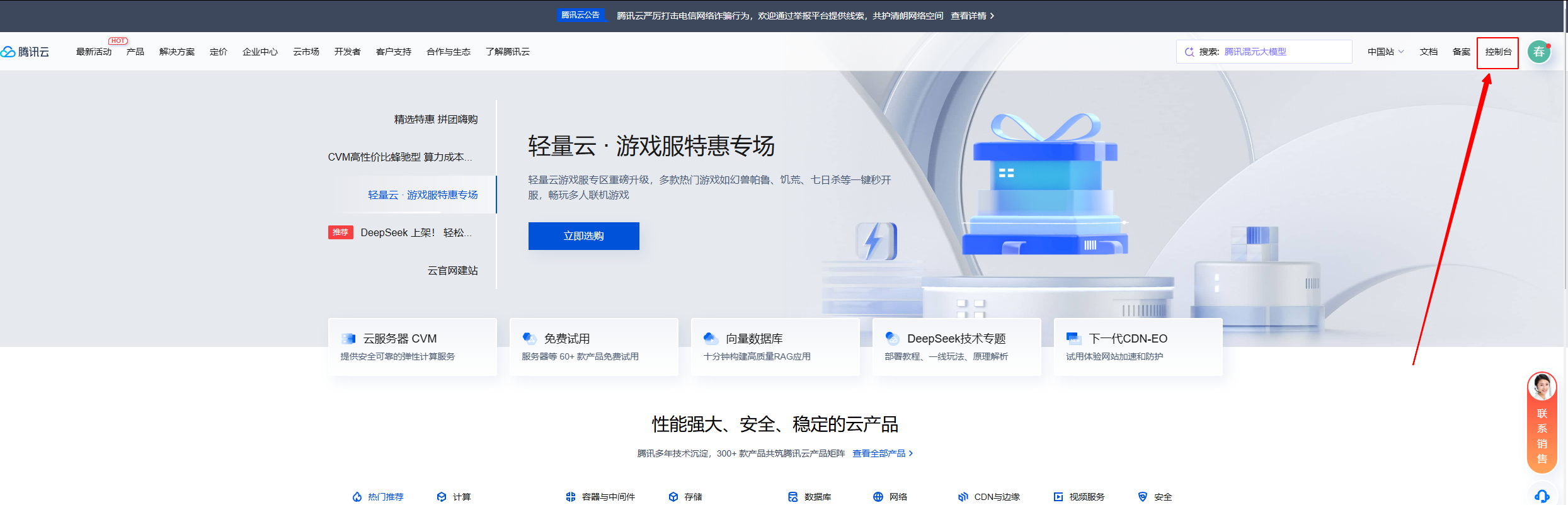The height and width of the screenshot is (505, 1568).
Task: Select banner tab CVM高性价比蜂驰型
Action: coord(400,157)
